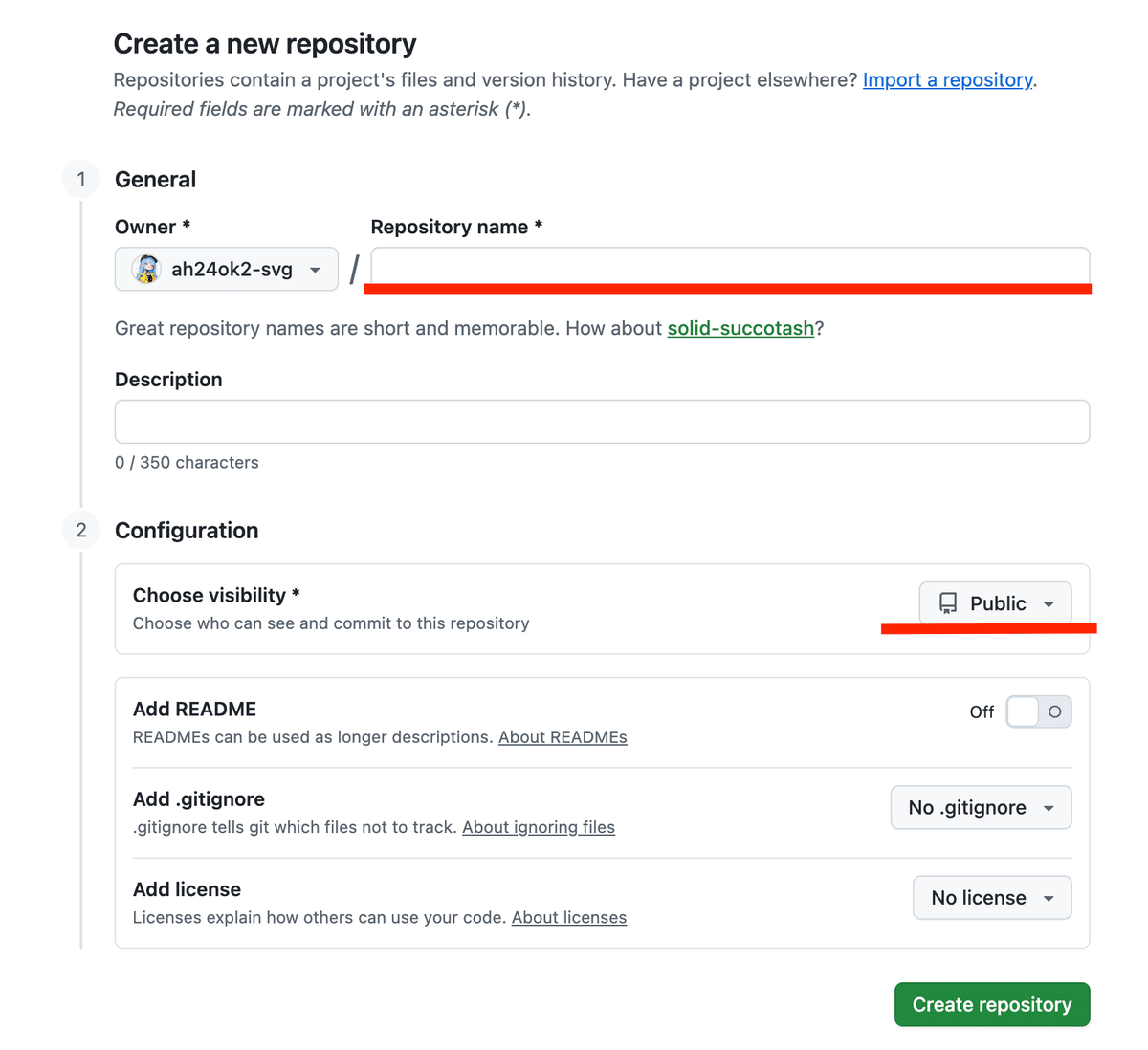
Task: Click the repository book icon beside Public
Action: (948, 603)
